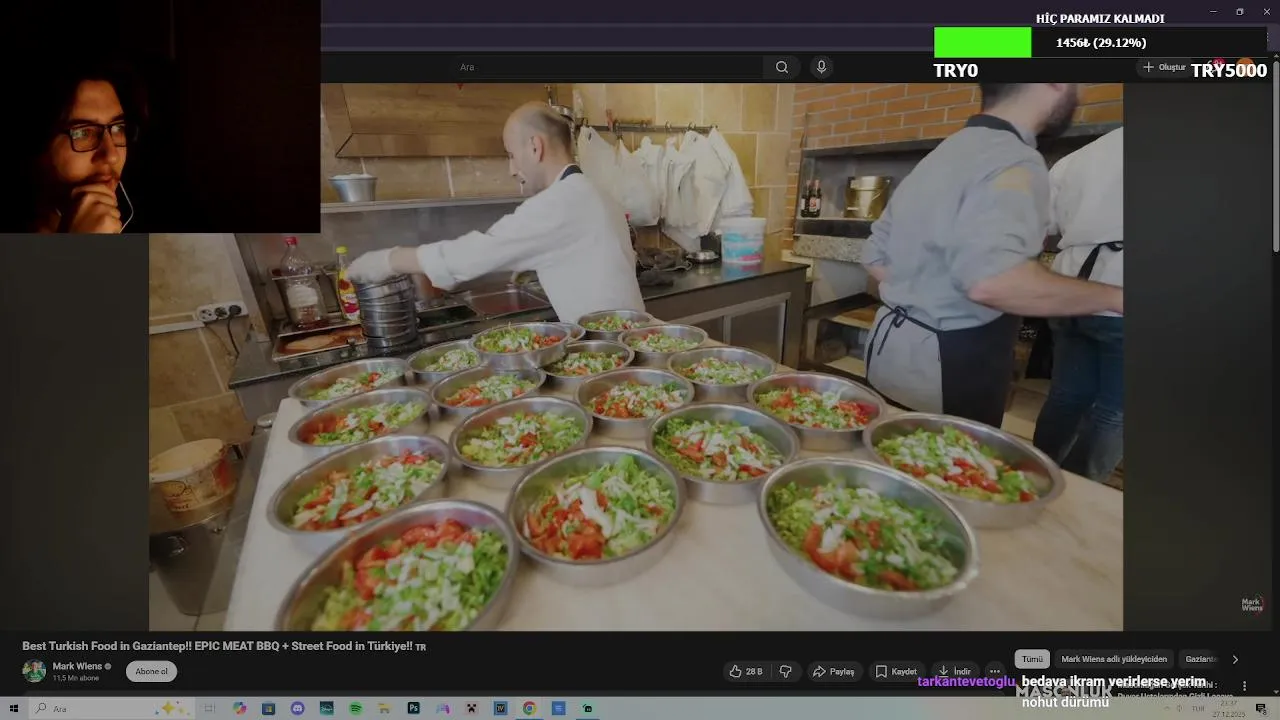The height and width of the screenshot is (720, 1280).
Task: Click the YouTube search magnifier icon
Action: pos(782,67)
